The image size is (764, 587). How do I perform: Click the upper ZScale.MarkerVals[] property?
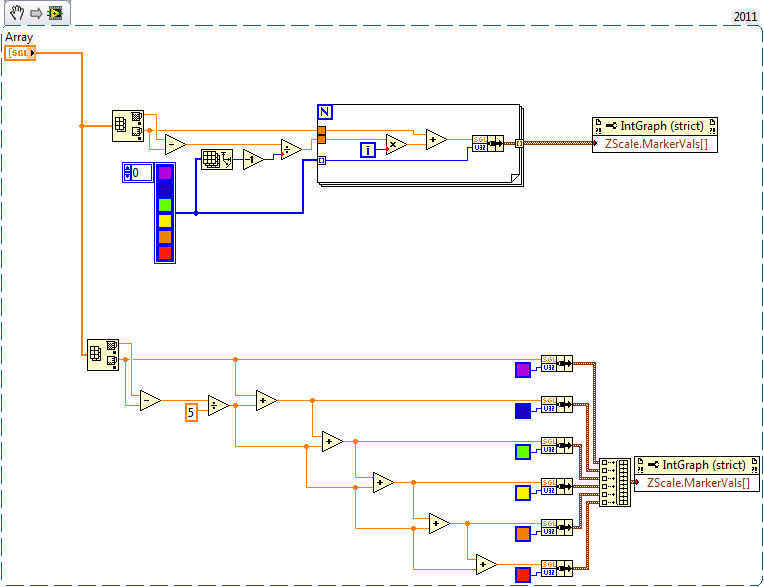656,144
